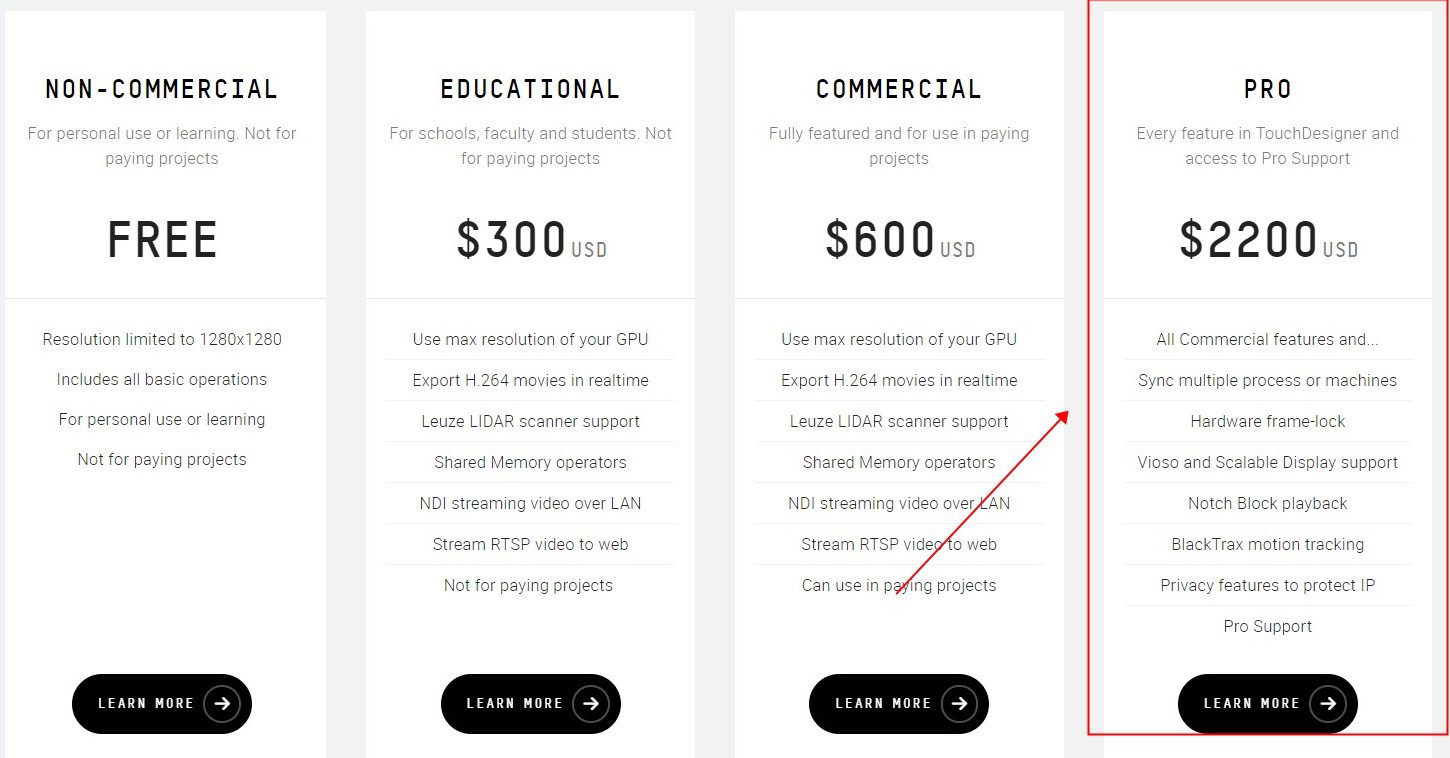
Task: Select the EDUCATIONAL plan heading
Action: 530,89
